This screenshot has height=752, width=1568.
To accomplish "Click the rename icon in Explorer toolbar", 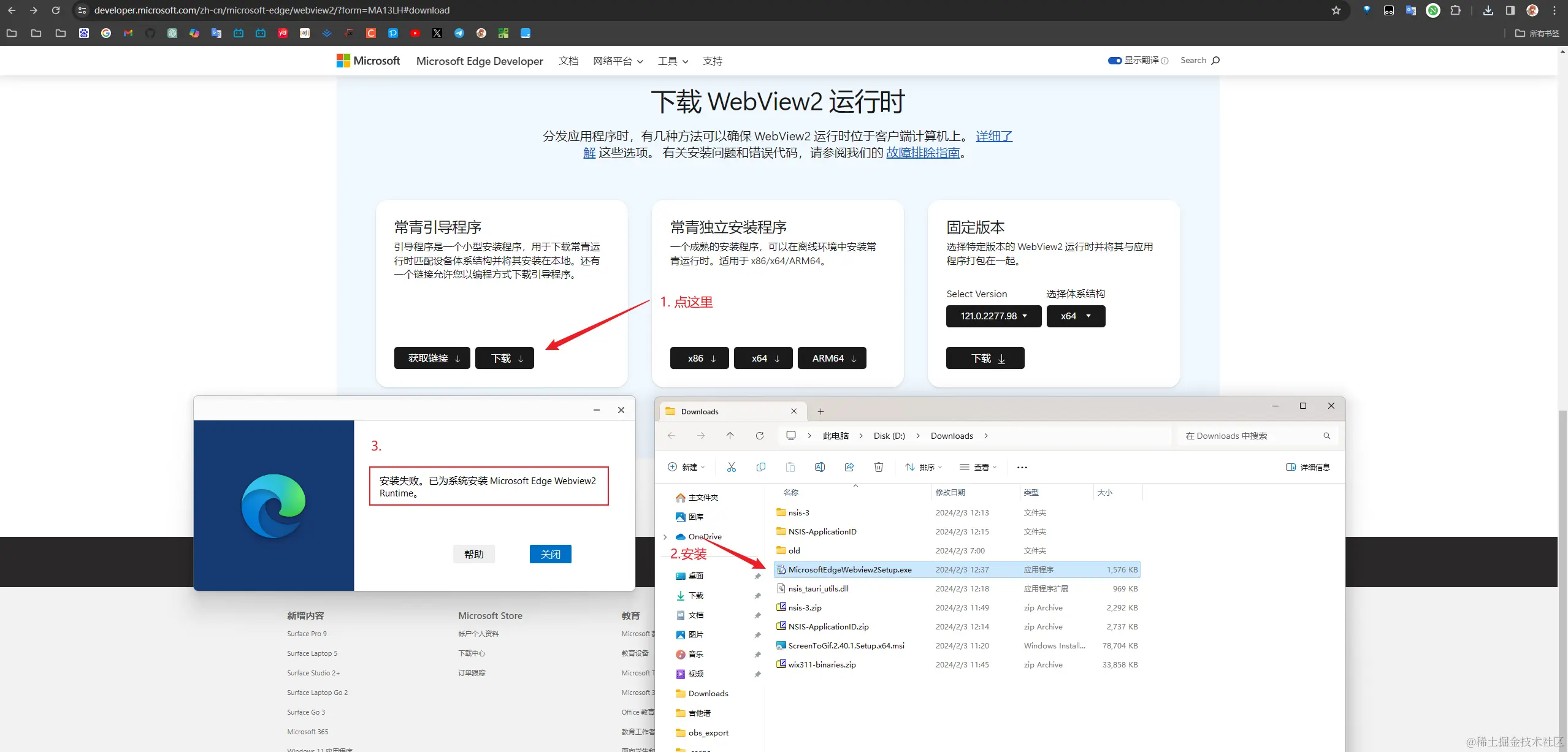I will point(819,467).
